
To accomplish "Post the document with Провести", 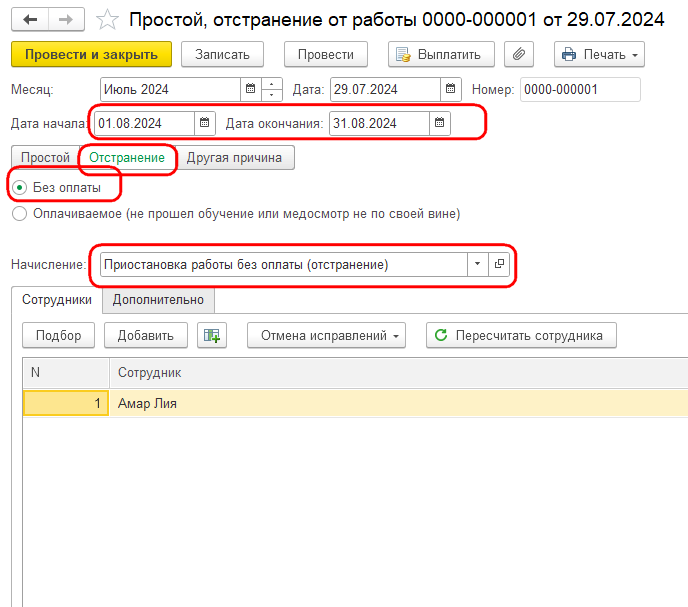I will point(326,54).
